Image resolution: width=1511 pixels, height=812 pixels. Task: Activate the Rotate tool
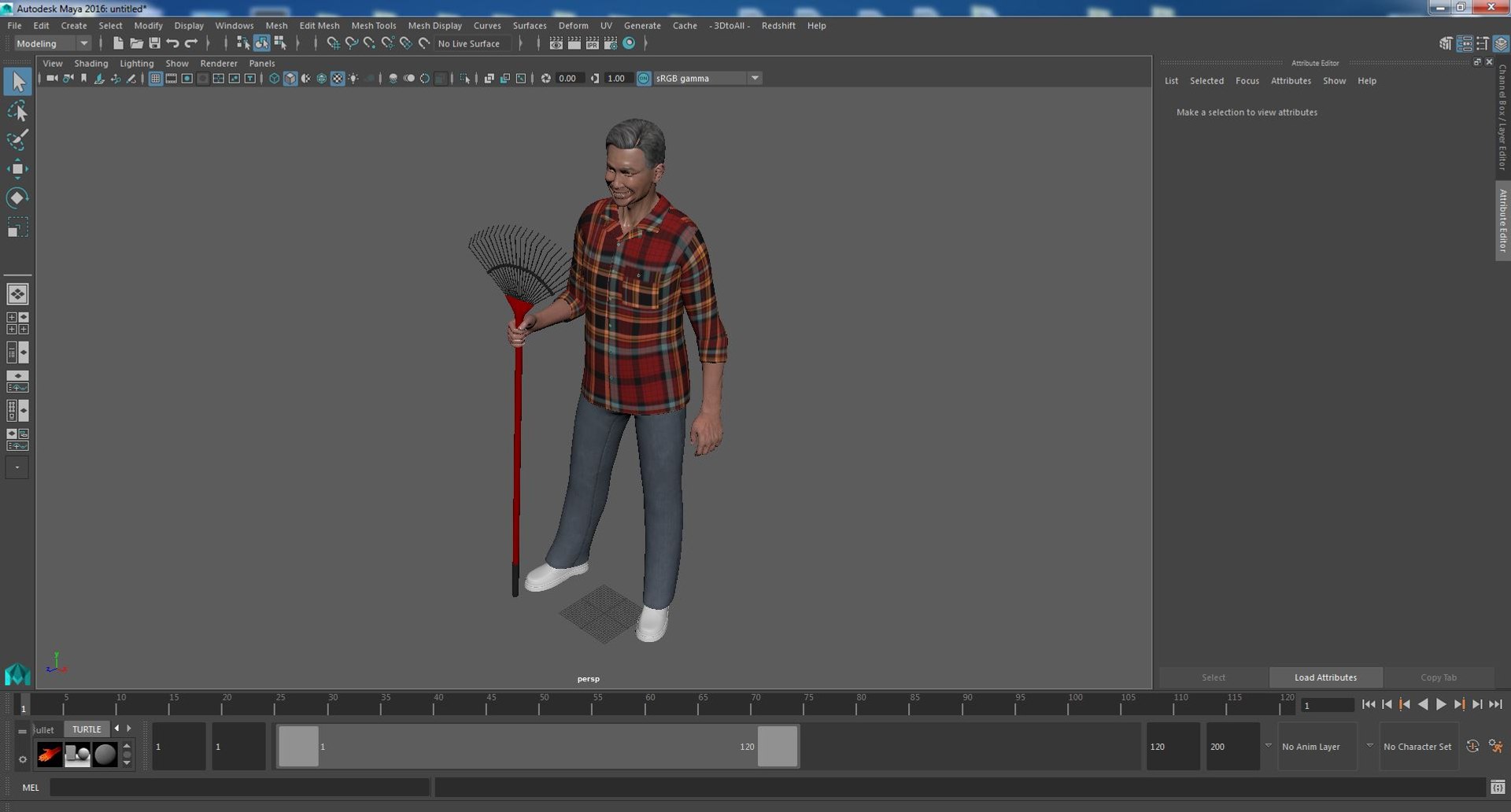click(17, 197)
